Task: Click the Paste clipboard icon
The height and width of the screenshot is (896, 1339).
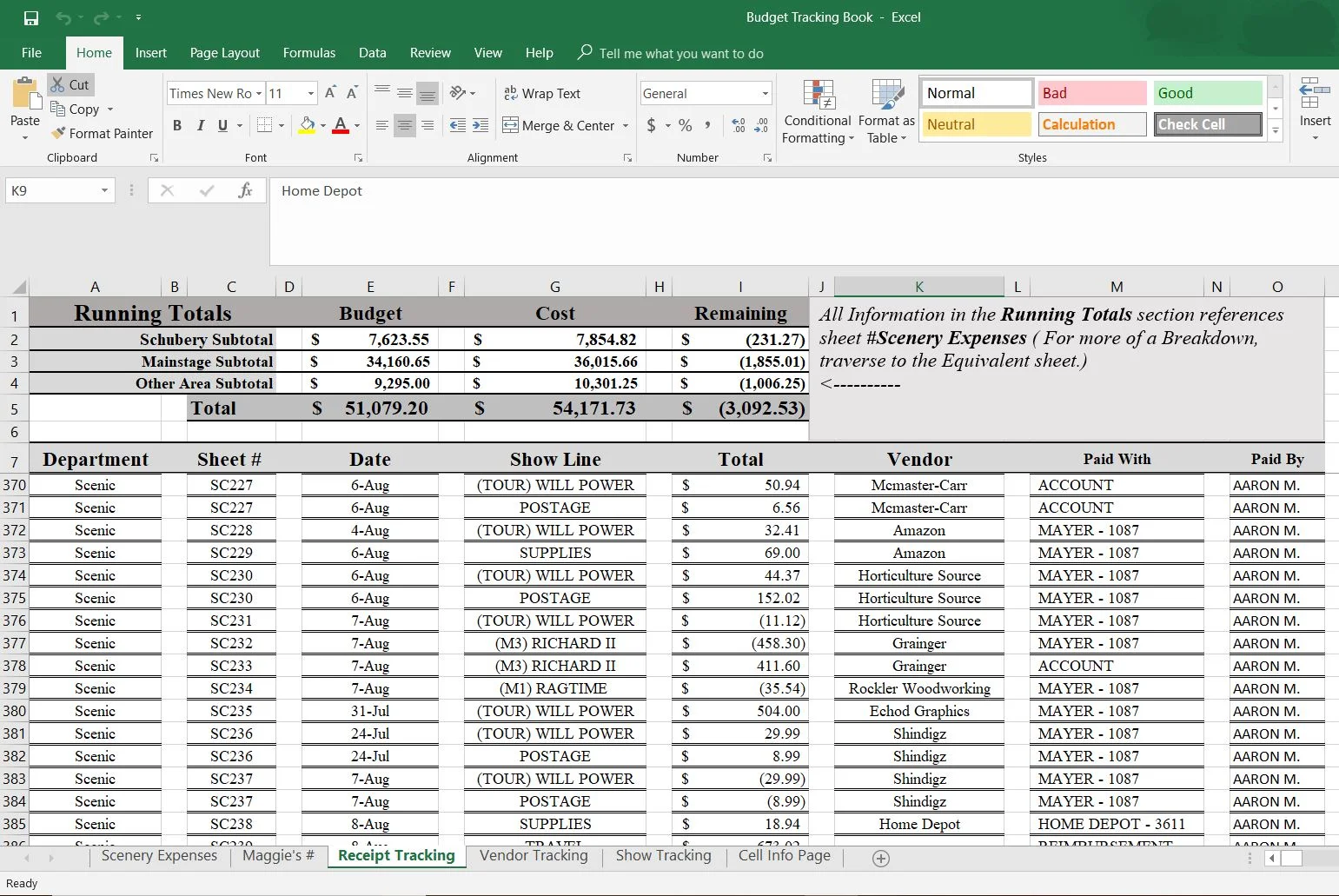Action: (x=25, y=94)
